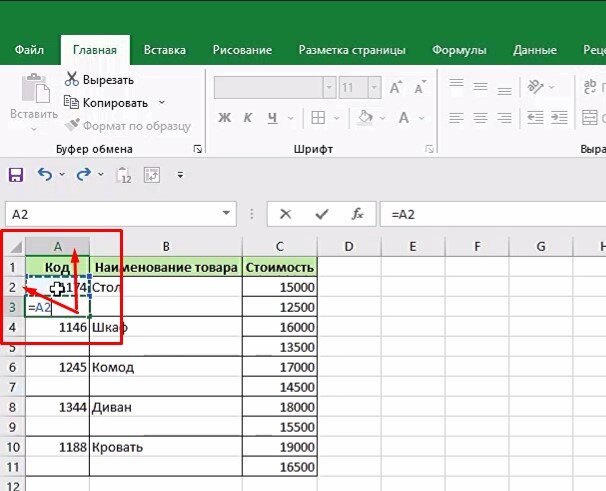Increase the indent
Image resolution: width=606 pixels, height=491 pixels.
[559, 118]
